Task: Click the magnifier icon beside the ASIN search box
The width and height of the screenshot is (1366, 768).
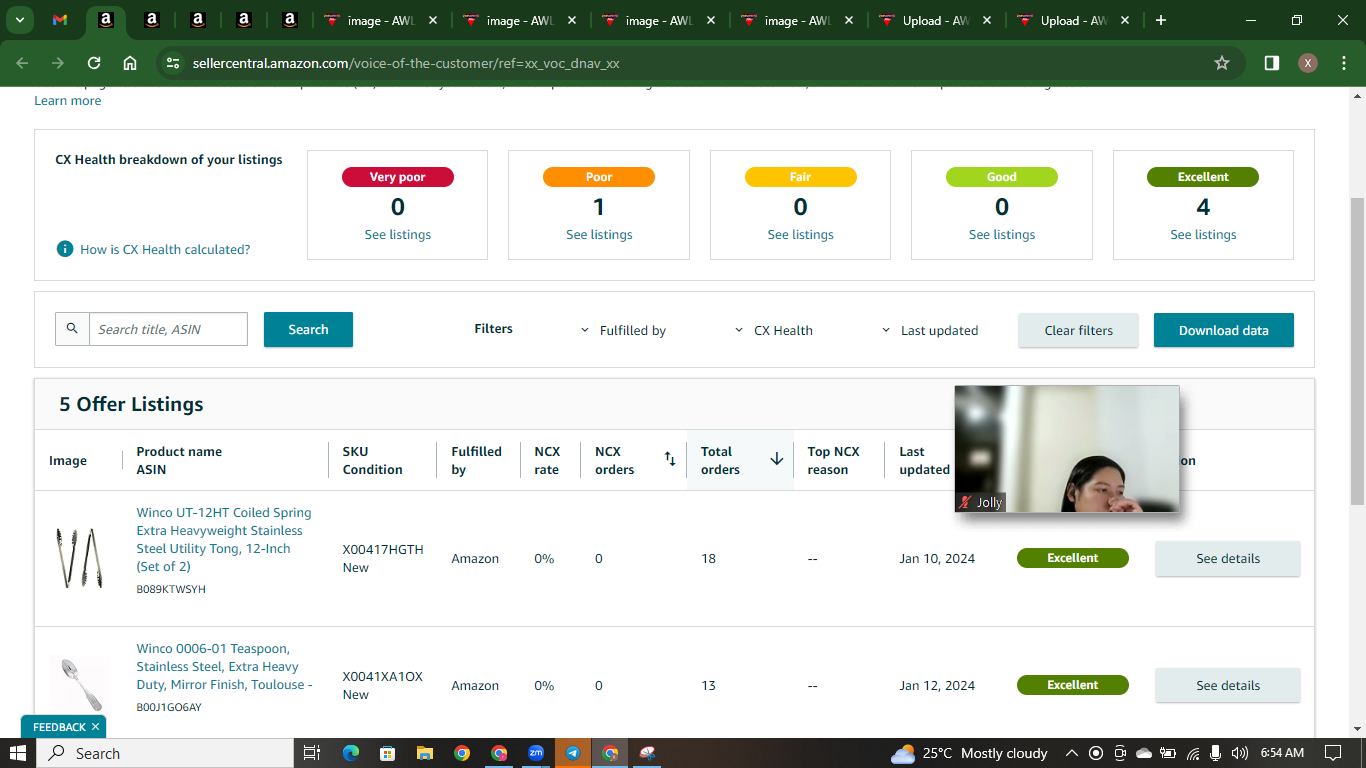Action: click(72, 329)
